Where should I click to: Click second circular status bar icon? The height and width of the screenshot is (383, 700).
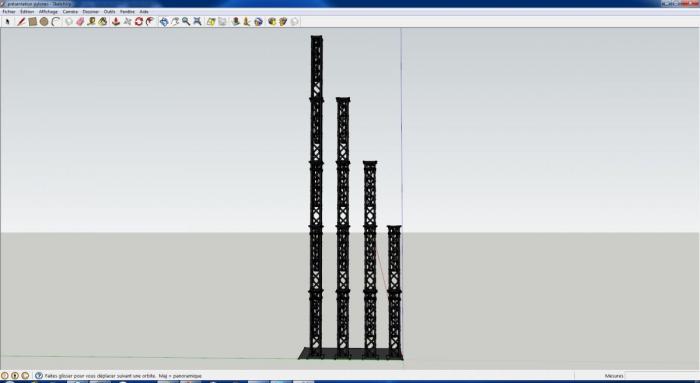(15, 376)
